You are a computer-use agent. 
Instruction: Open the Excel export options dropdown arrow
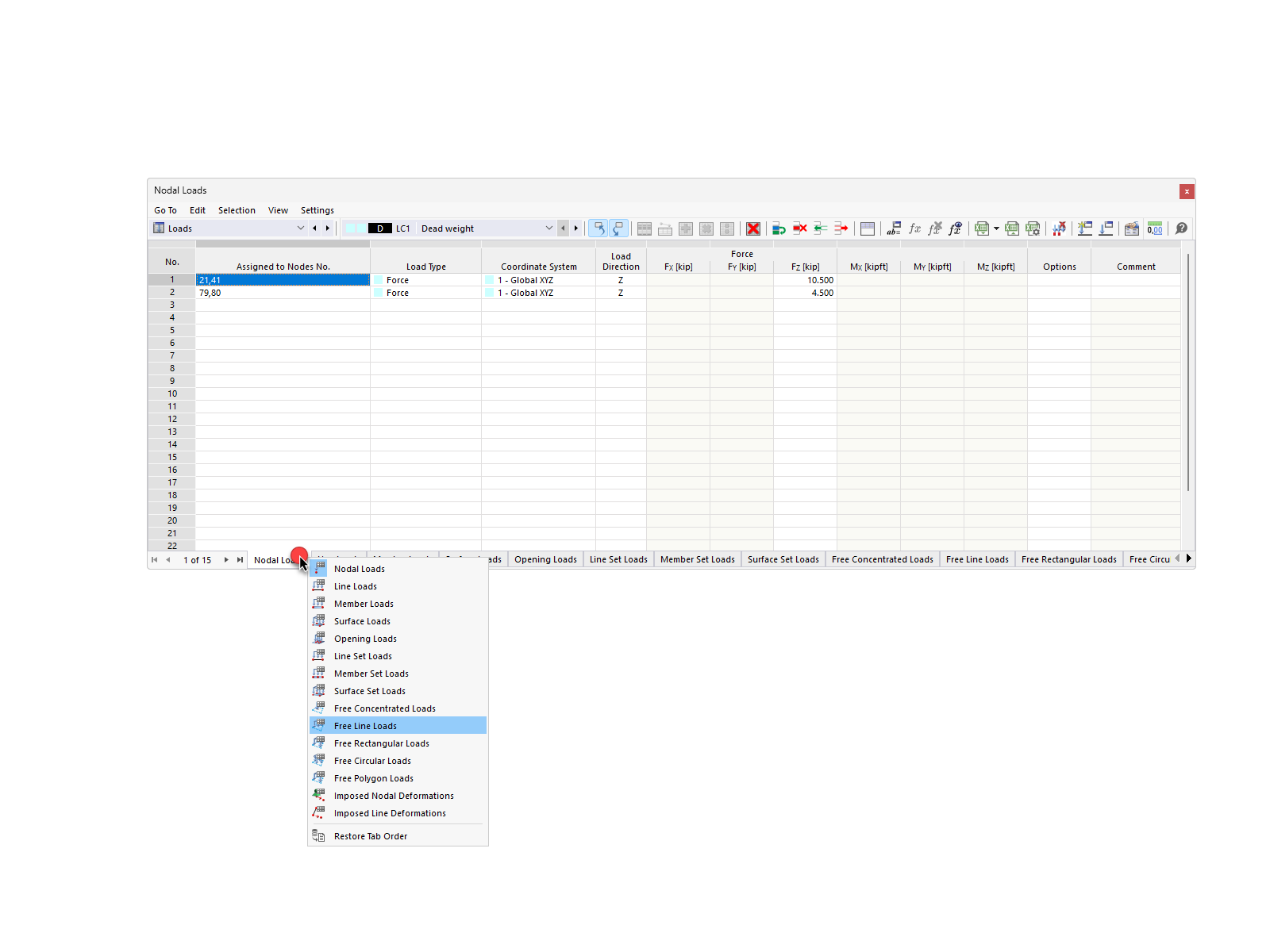click(997, 228)
